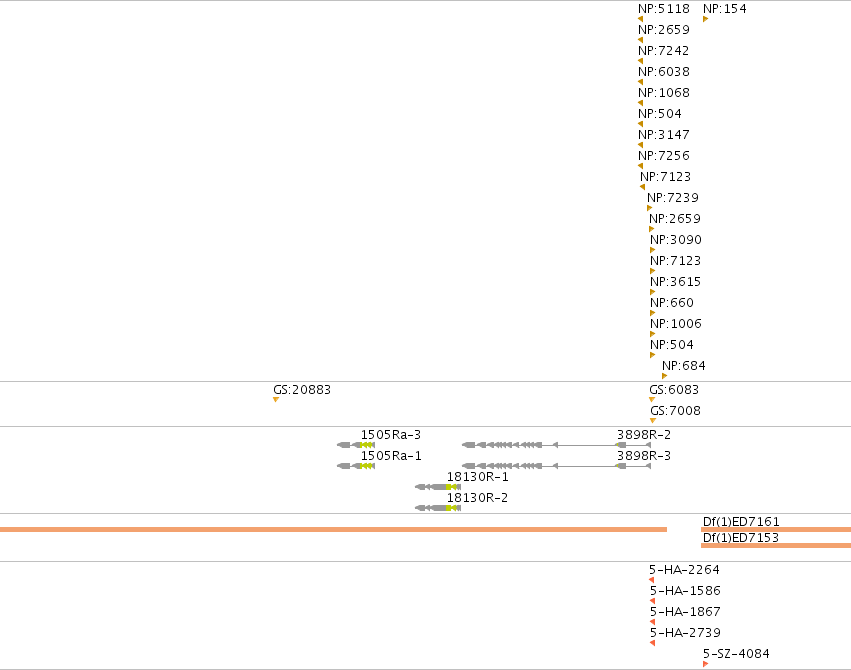
Task: Click the 5-HA-2739 label
Action: (x=685, y=633)
